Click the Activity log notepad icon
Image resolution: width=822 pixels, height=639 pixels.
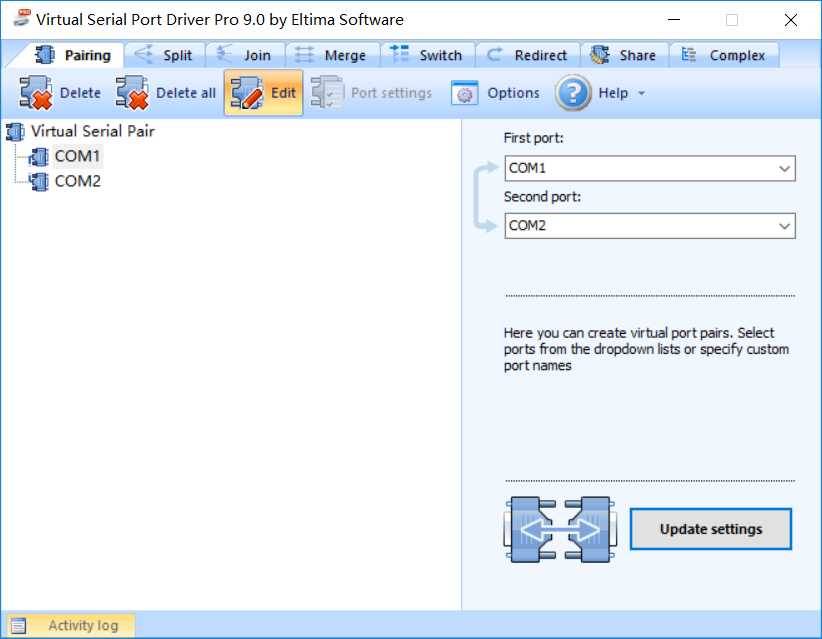click(x=18, y=625)
